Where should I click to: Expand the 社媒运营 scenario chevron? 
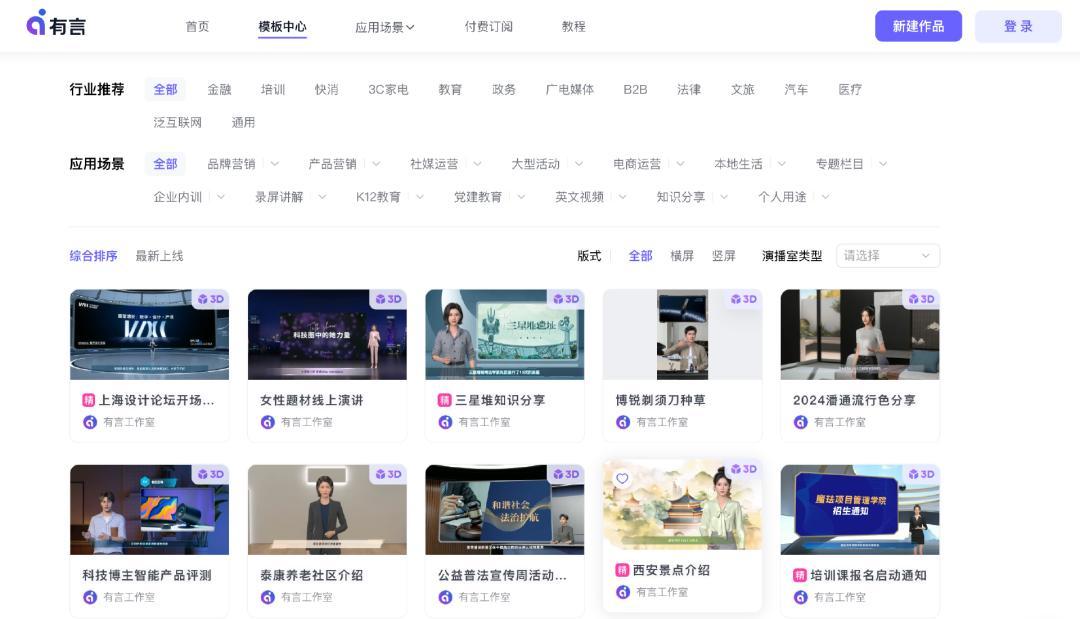[x=477, y=164]
